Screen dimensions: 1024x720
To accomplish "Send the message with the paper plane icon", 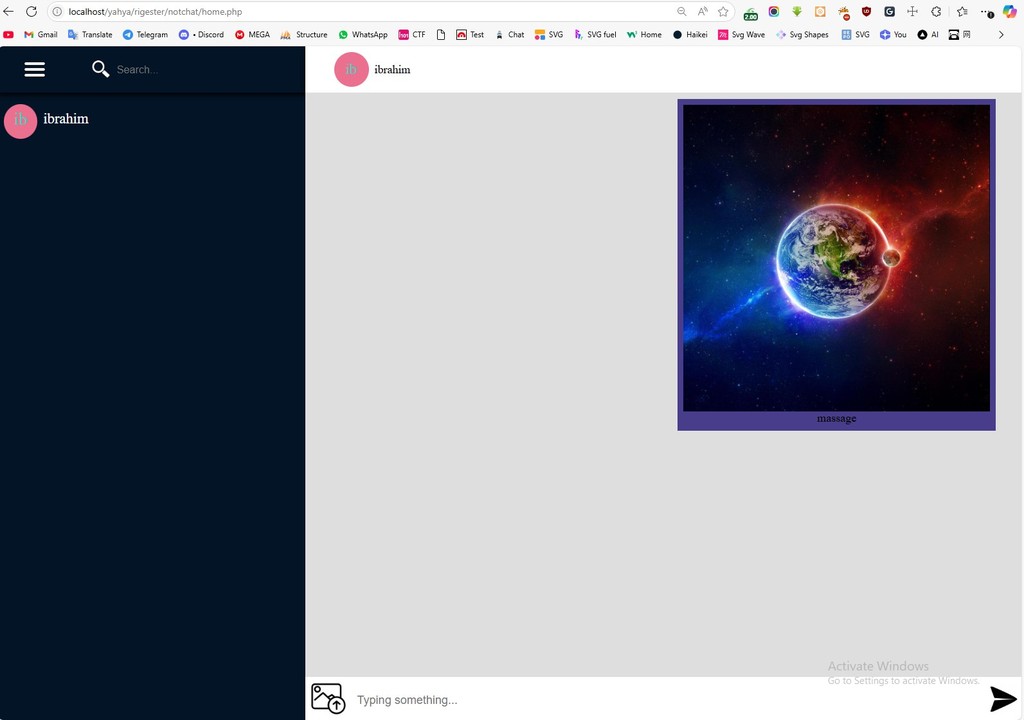I will pyautogui.click(x=1003, y=699).
